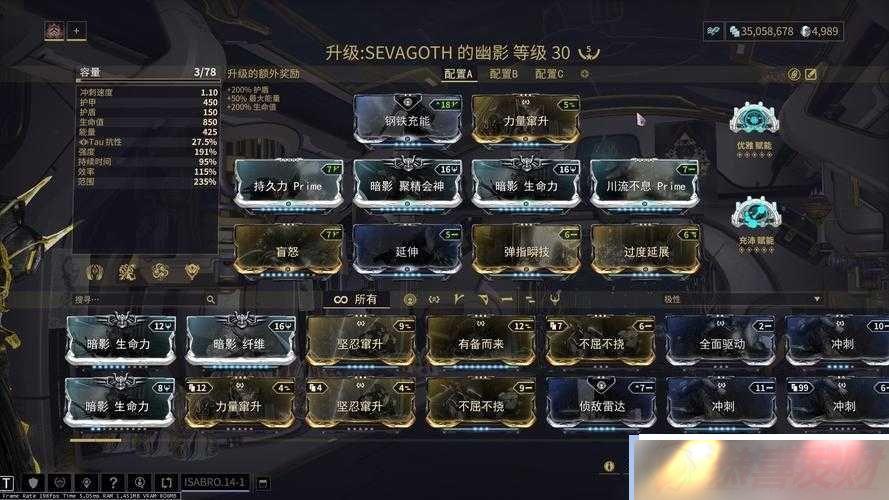This screenshot has width=889, height=500.
Task: Select the 充沛赋能 arcane slot icon
Action: 756,214
